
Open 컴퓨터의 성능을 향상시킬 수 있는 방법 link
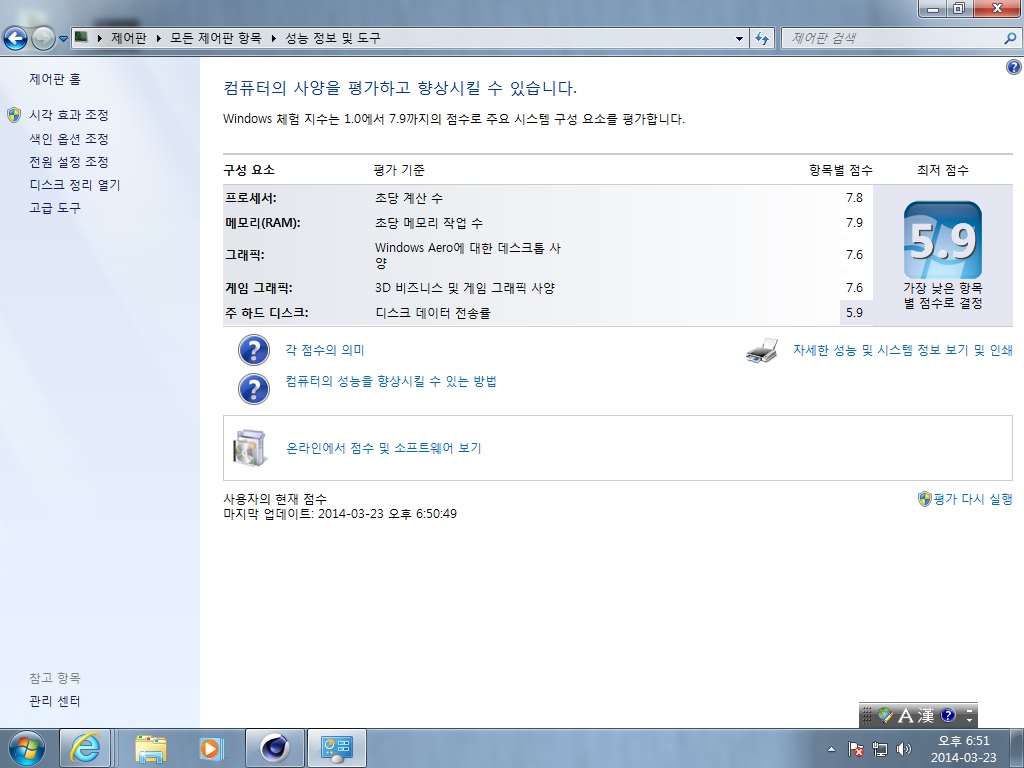(x=391, y=381)
